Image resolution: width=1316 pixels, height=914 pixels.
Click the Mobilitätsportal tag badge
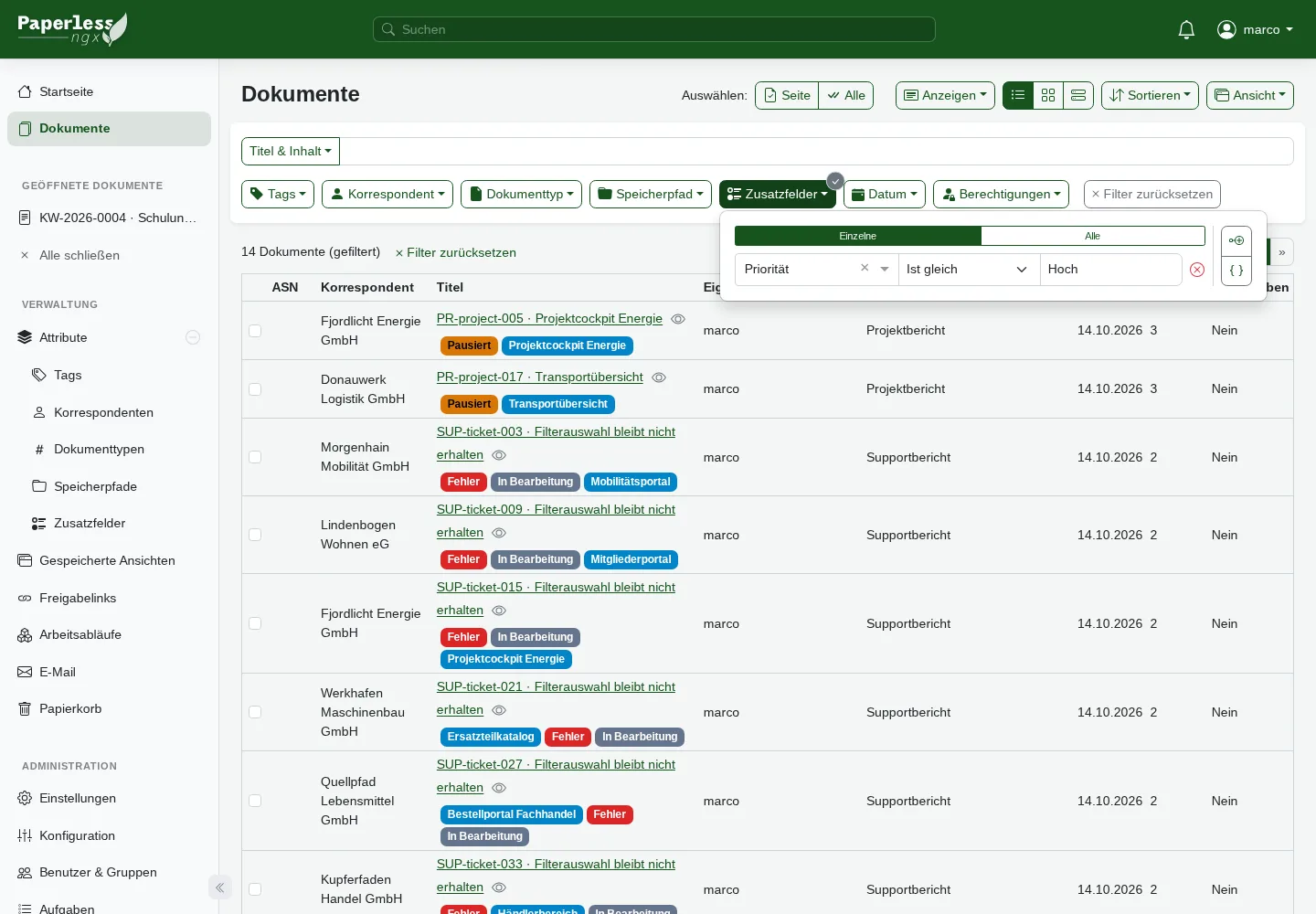coord(631,482)
